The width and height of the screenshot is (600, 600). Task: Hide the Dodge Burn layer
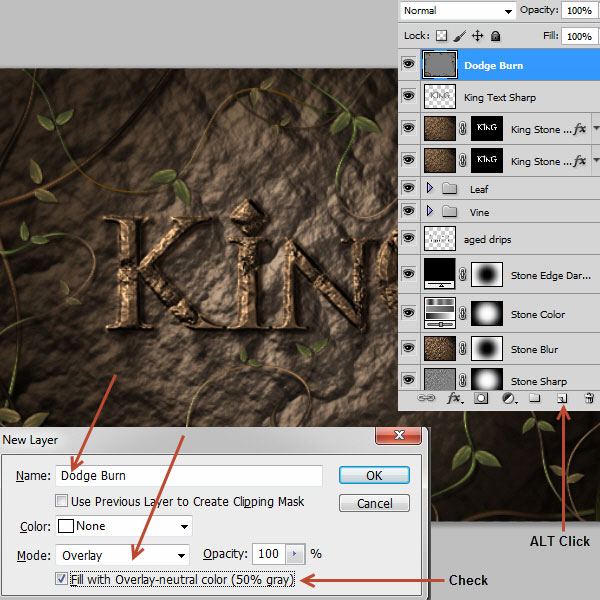pos(409,64)
